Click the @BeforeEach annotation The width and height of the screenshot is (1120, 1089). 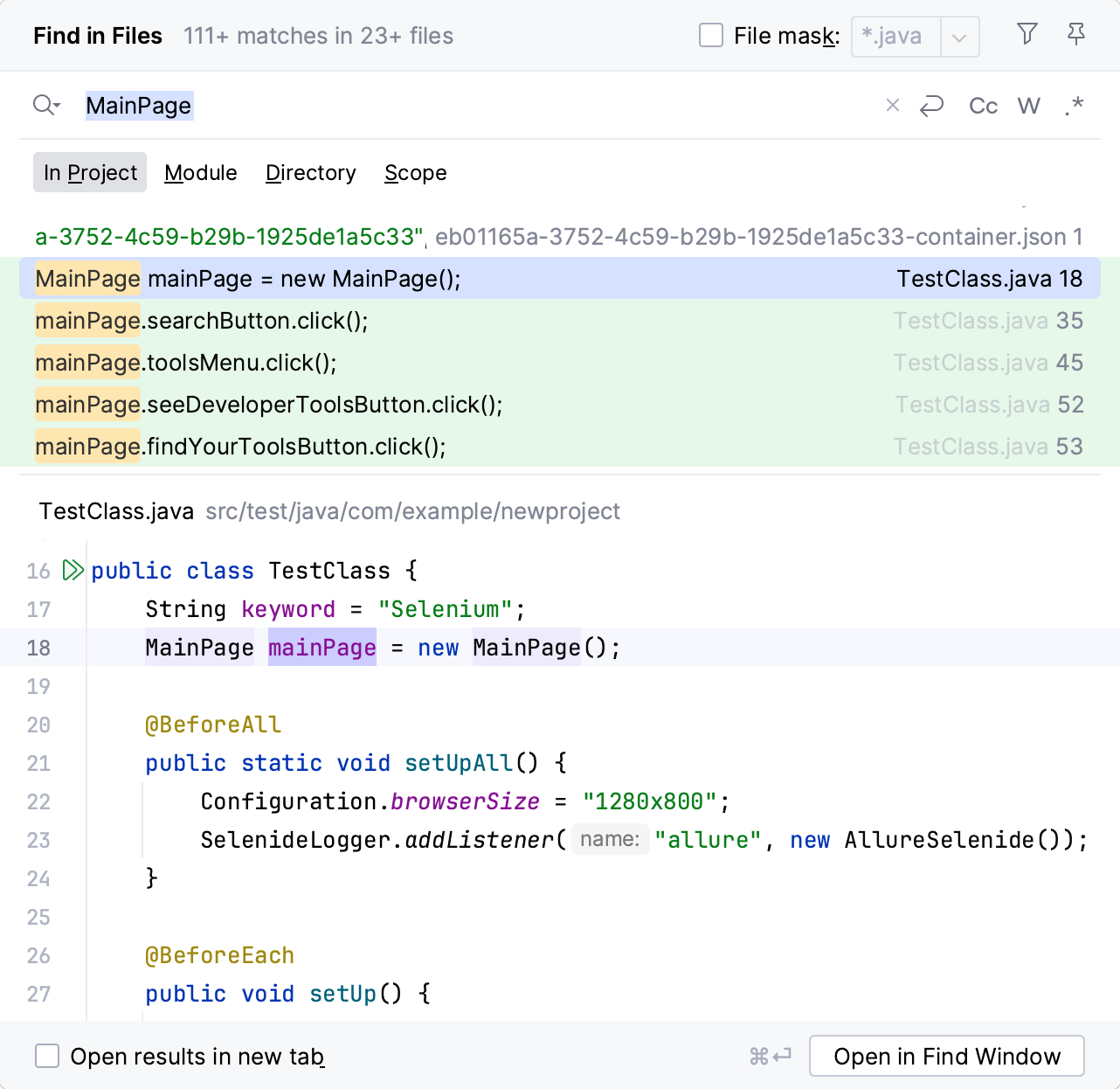219,955
